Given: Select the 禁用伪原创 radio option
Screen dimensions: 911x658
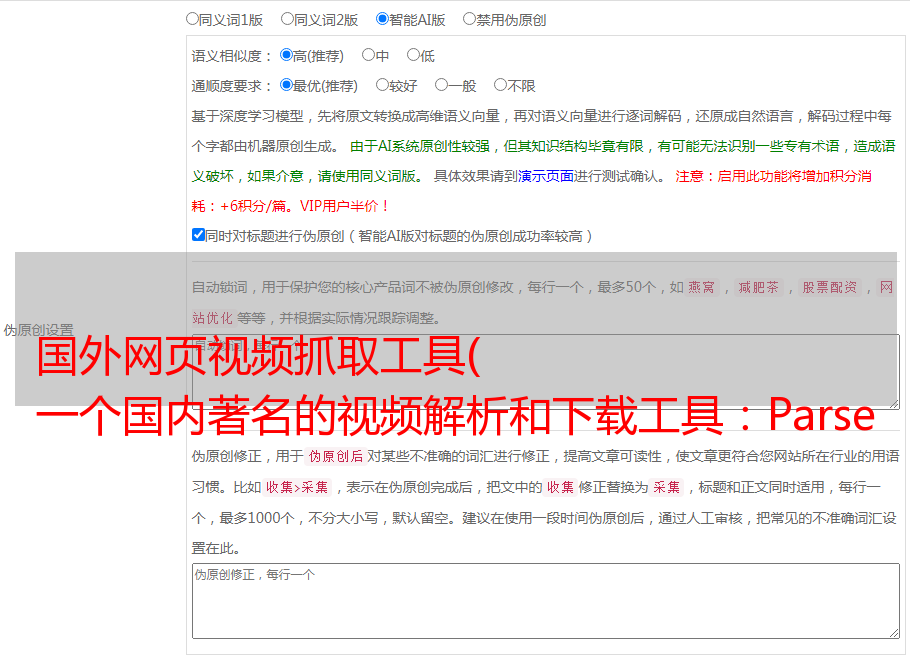Looking at the screenshot, I should [x=469, y=19].
